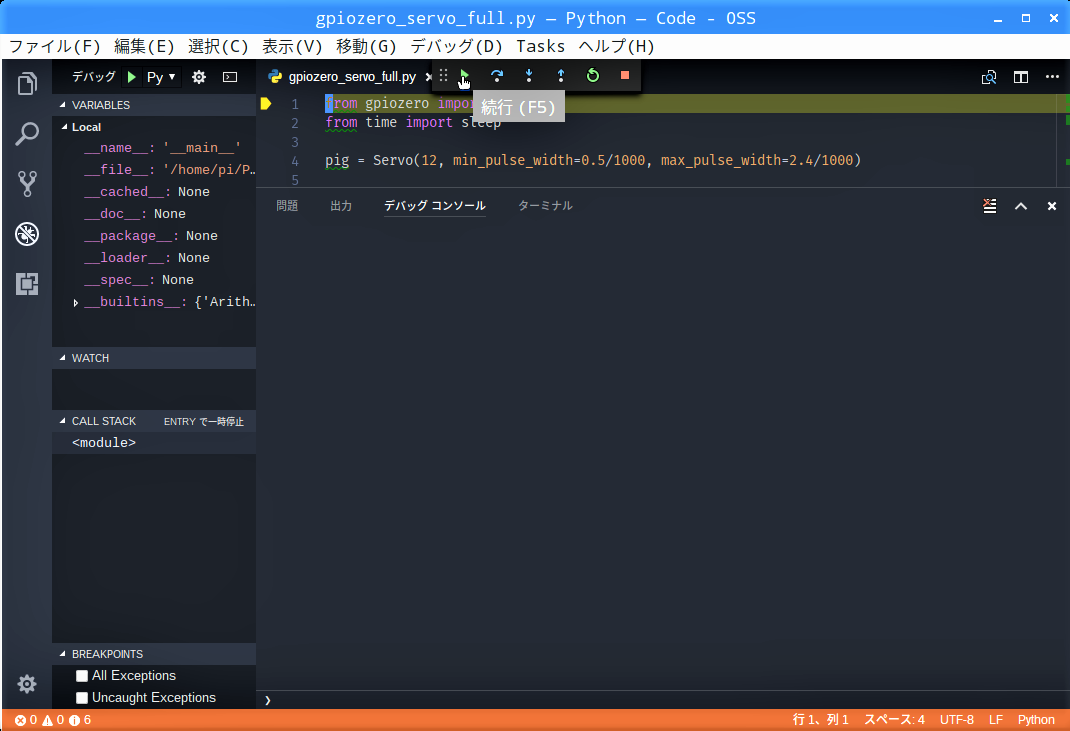Change indentation via スペース: 4
Viewport: 1070px width, 731px height.
coord(895,720)
